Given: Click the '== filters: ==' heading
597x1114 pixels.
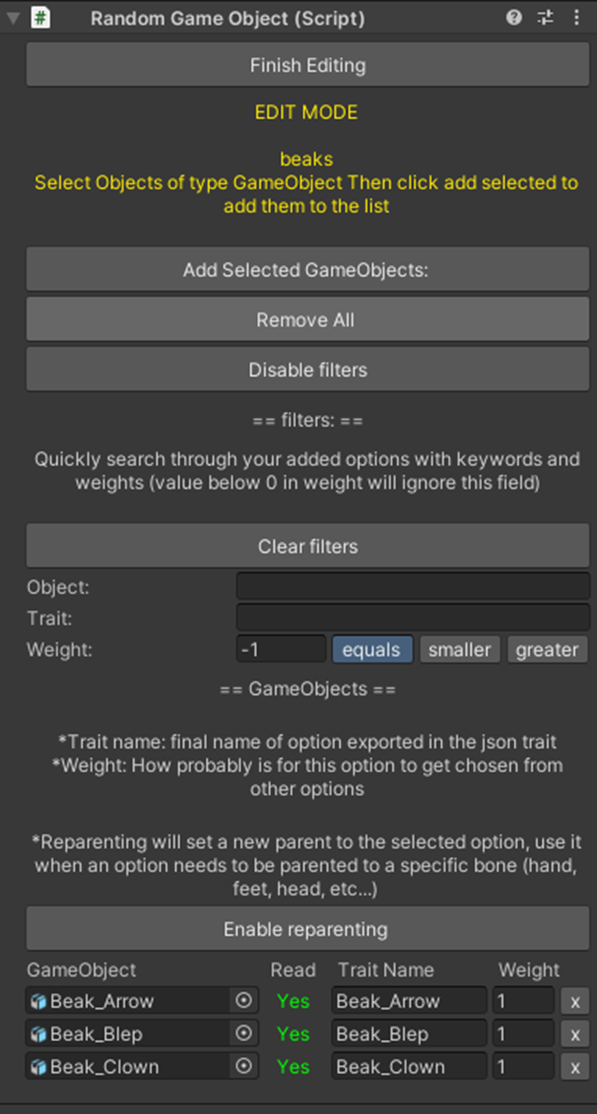Looking at the screenshot, I should coord(308,421).
